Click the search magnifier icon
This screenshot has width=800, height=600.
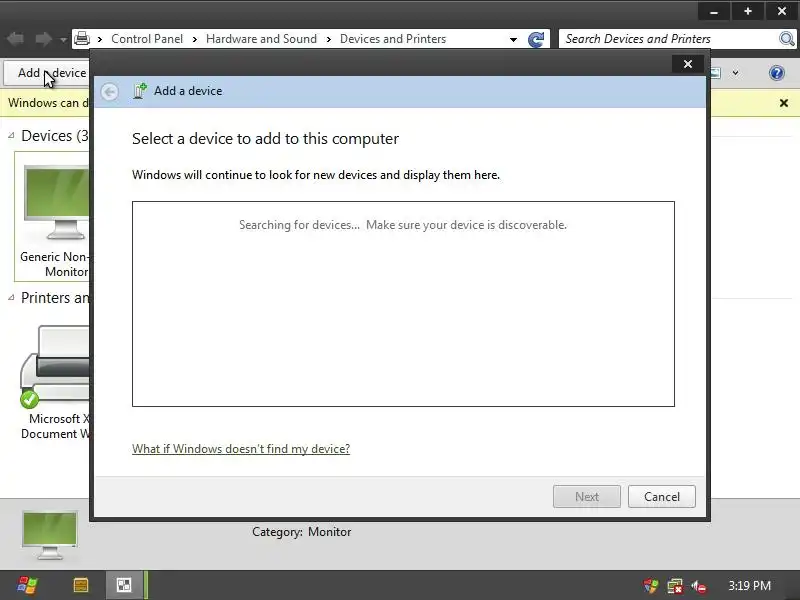[x=786, y=39]
